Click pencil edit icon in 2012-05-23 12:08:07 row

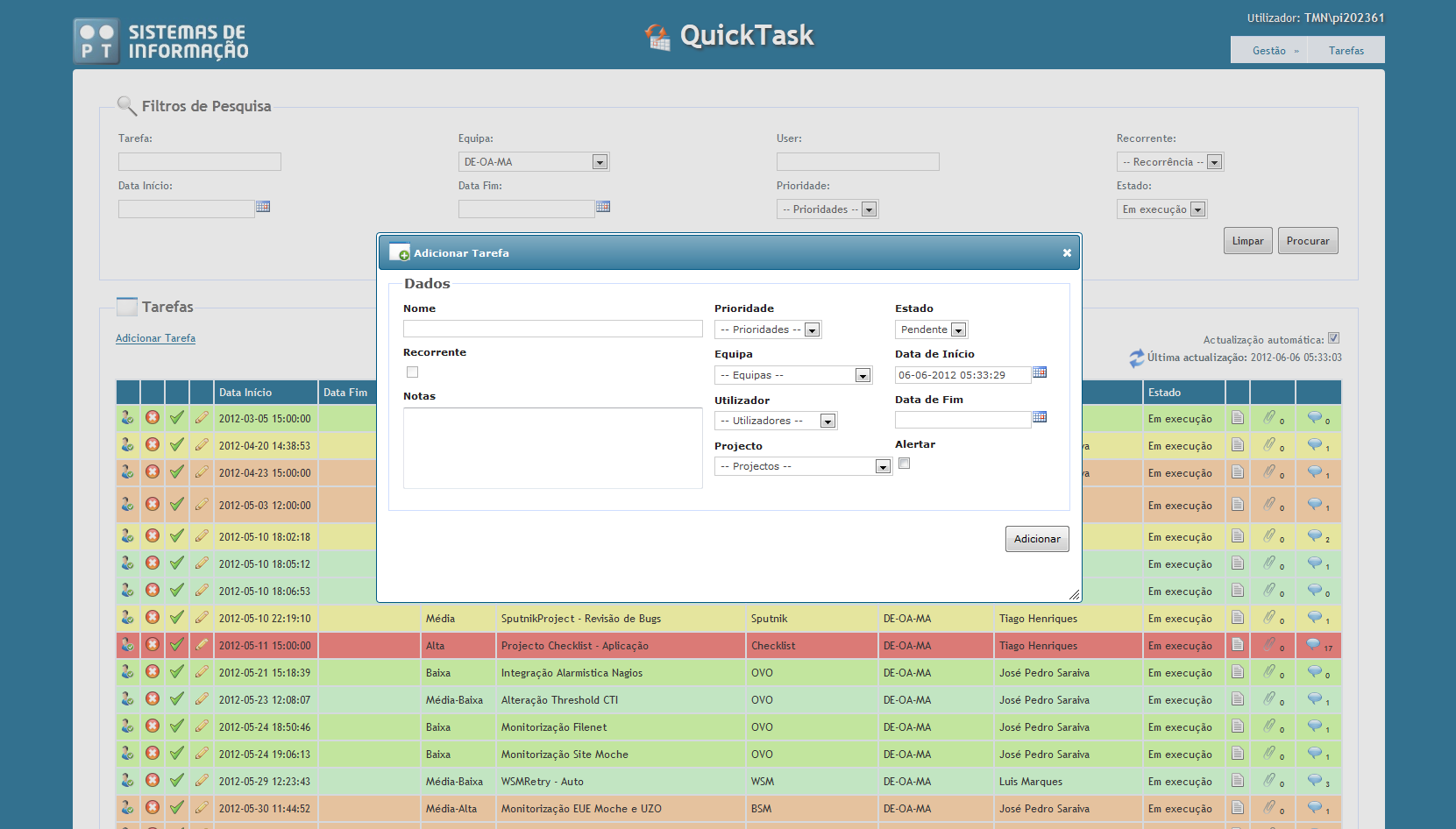tap(202, 698)
